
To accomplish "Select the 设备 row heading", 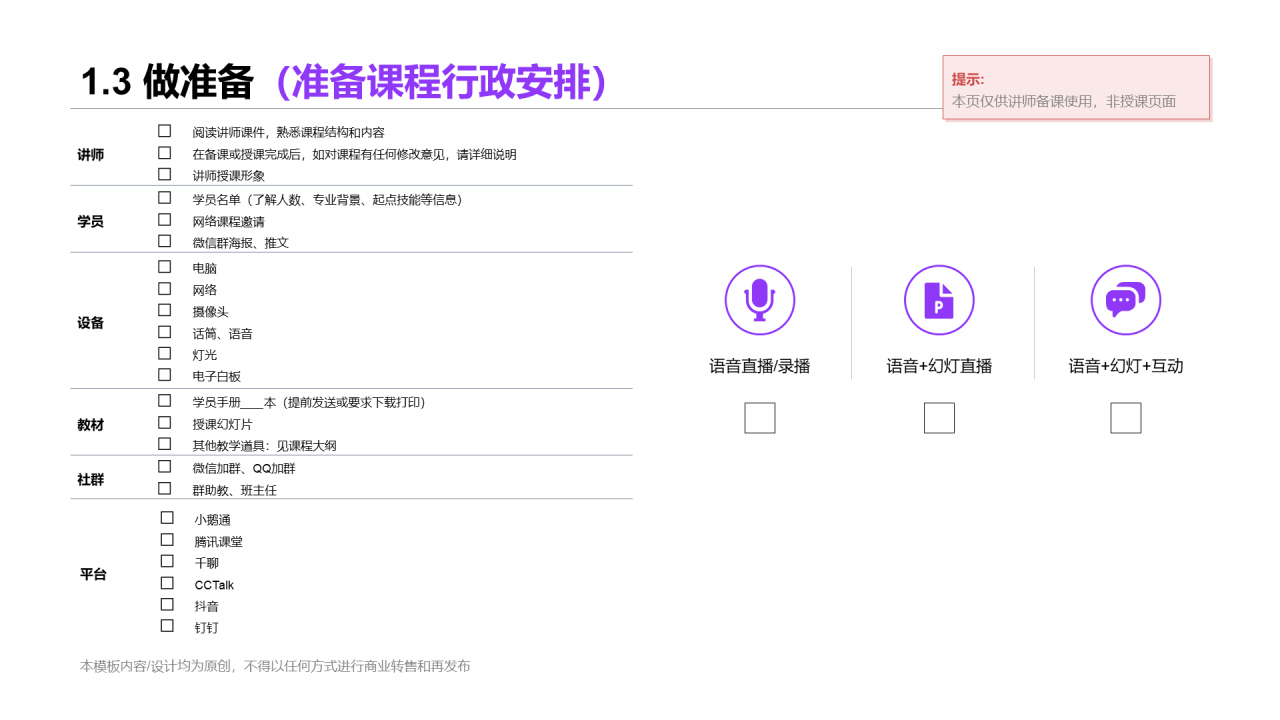I will [x=91, y=323].
